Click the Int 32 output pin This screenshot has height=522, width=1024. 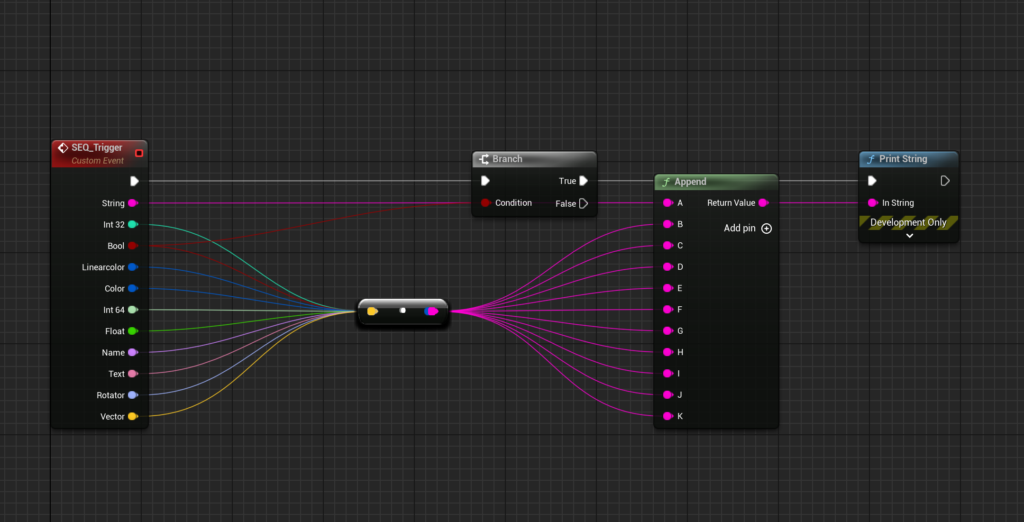point(133,224)
